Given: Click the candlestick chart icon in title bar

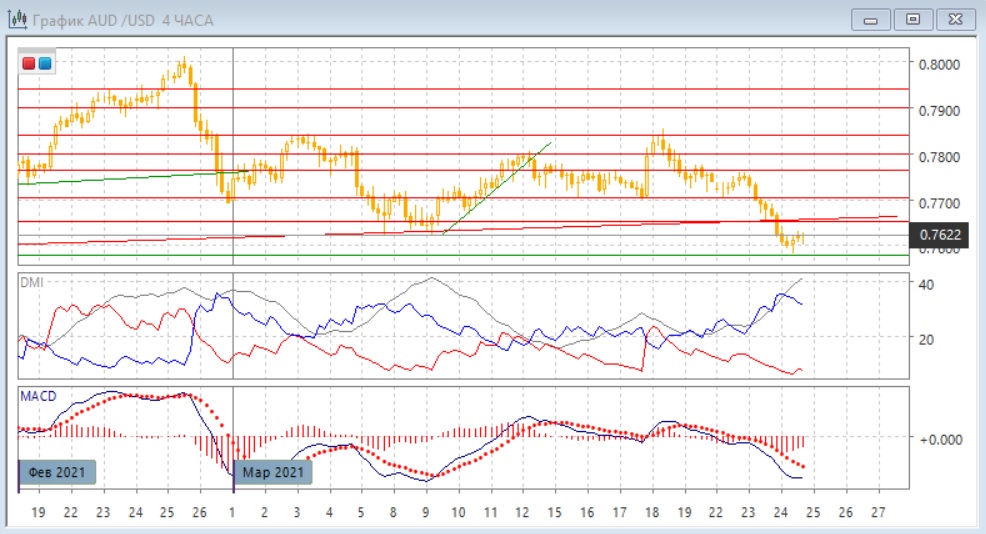Looking at the screenshot, I should (x=17, y=19).
